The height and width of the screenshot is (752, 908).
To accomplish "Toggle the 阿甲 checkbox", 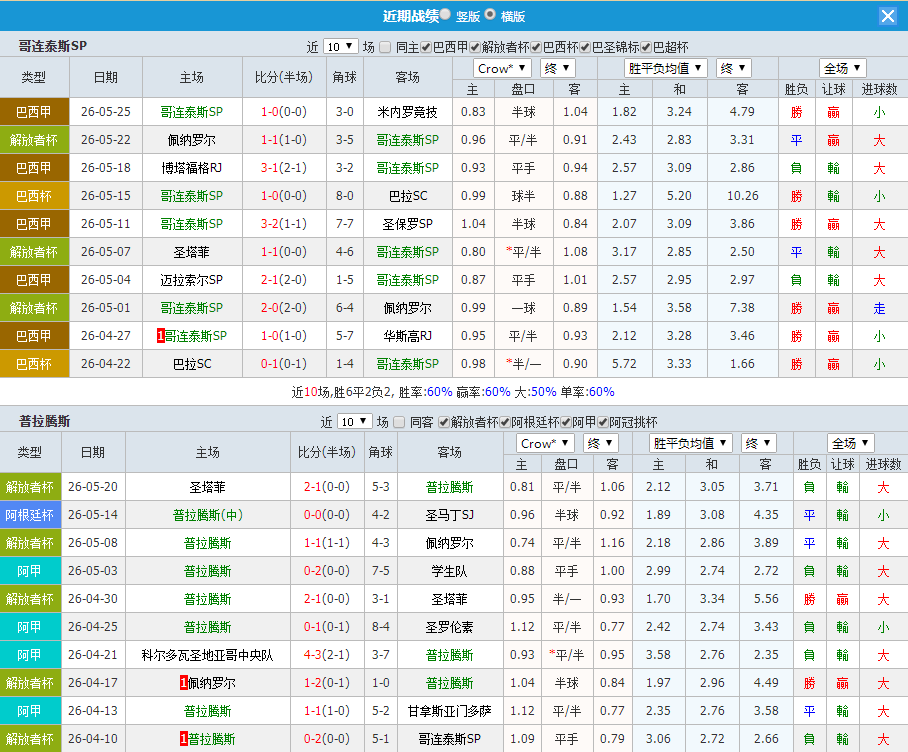I will tap(566, 422).
